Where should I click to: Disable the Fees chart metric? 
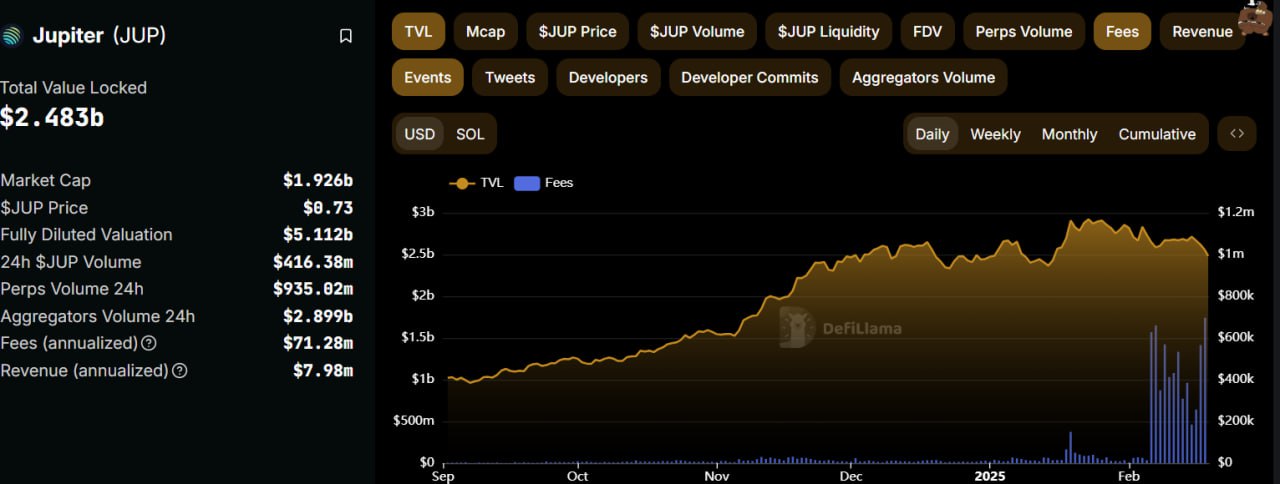click(1122, 31)
